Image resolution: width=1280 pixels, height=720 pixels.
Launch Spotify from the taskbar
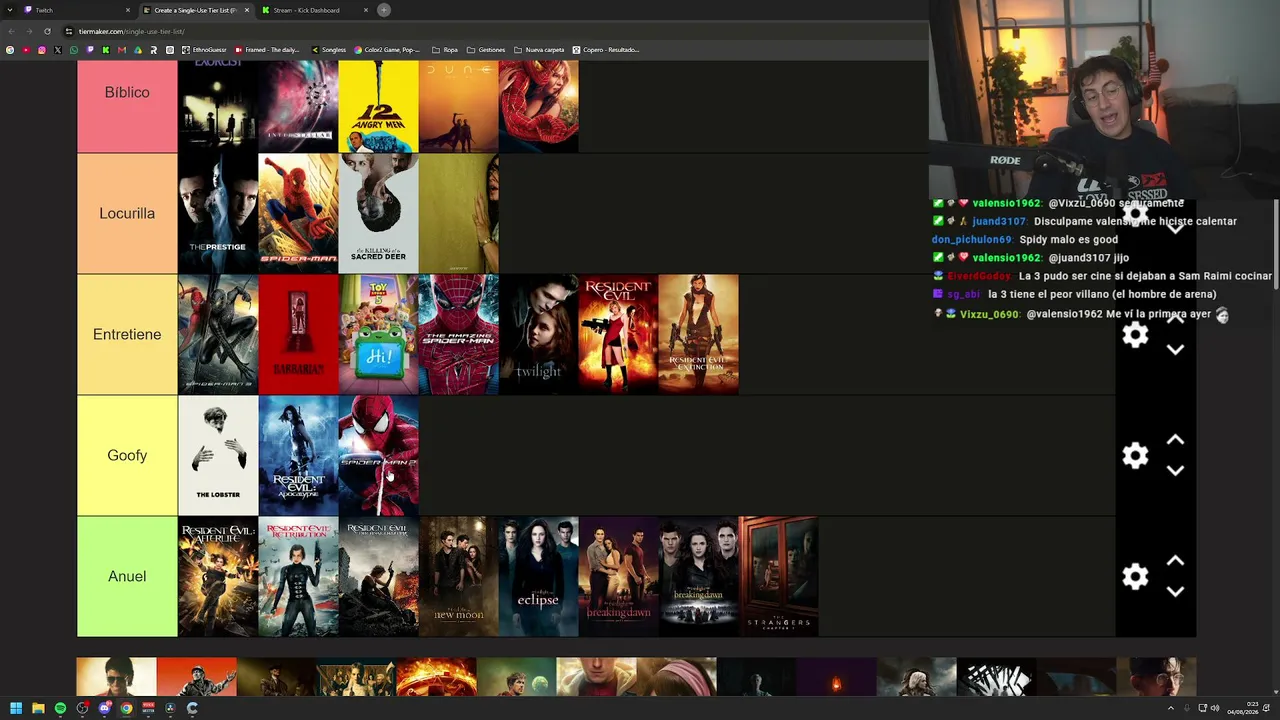[x=60, y=708]
